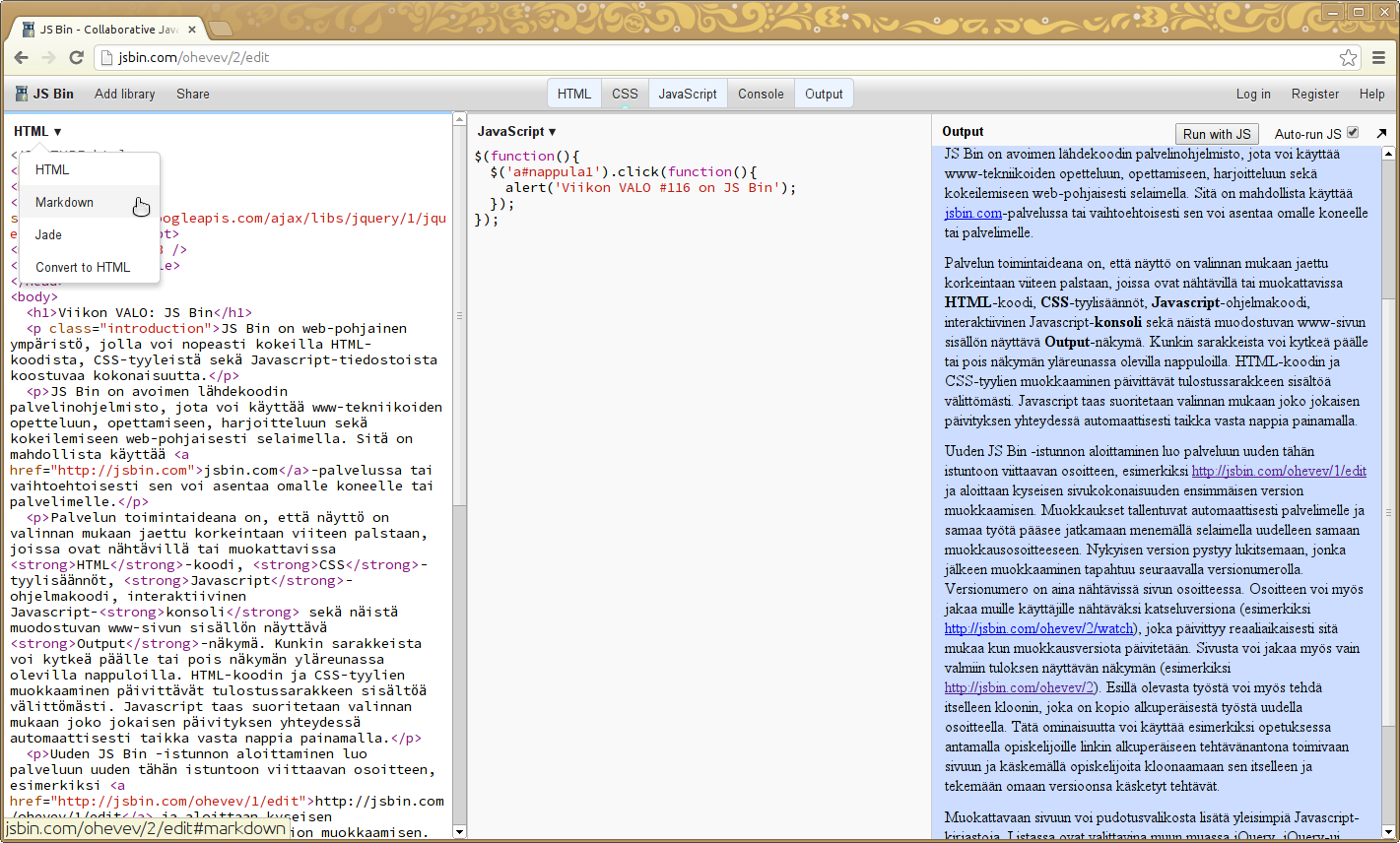Screen dimensions: 1400x843
Task: Click the HTML panel scroll down arrow
Action: [459, 832]
